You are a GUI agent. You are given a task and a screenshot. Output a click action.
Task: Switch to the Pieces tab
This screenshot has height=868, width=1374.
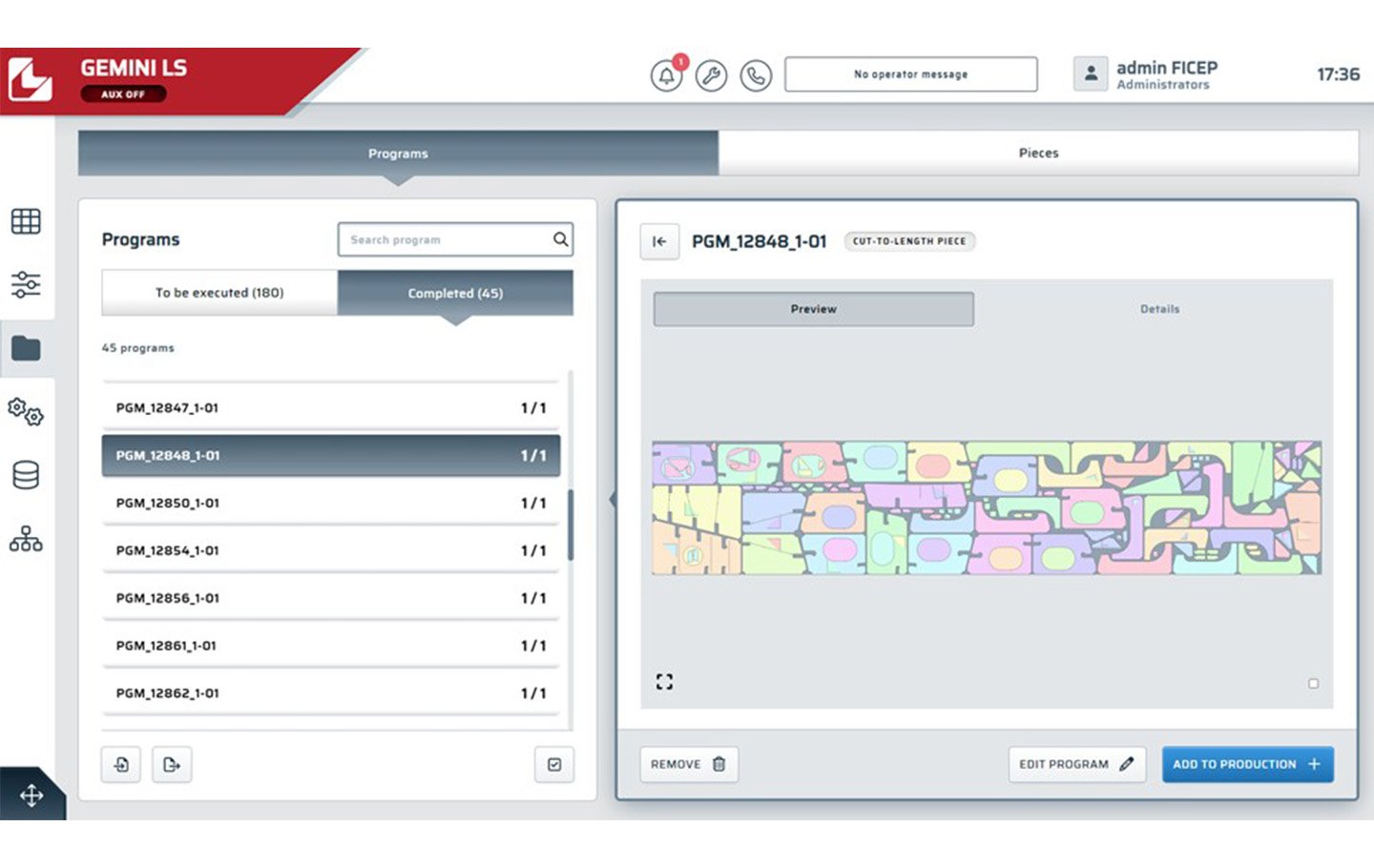coord(1038,153)
